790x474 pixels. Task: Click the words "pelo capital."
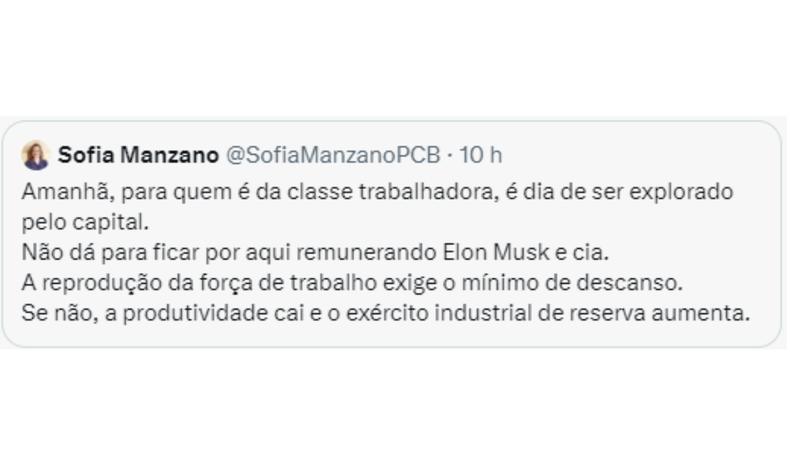(69, 220)
